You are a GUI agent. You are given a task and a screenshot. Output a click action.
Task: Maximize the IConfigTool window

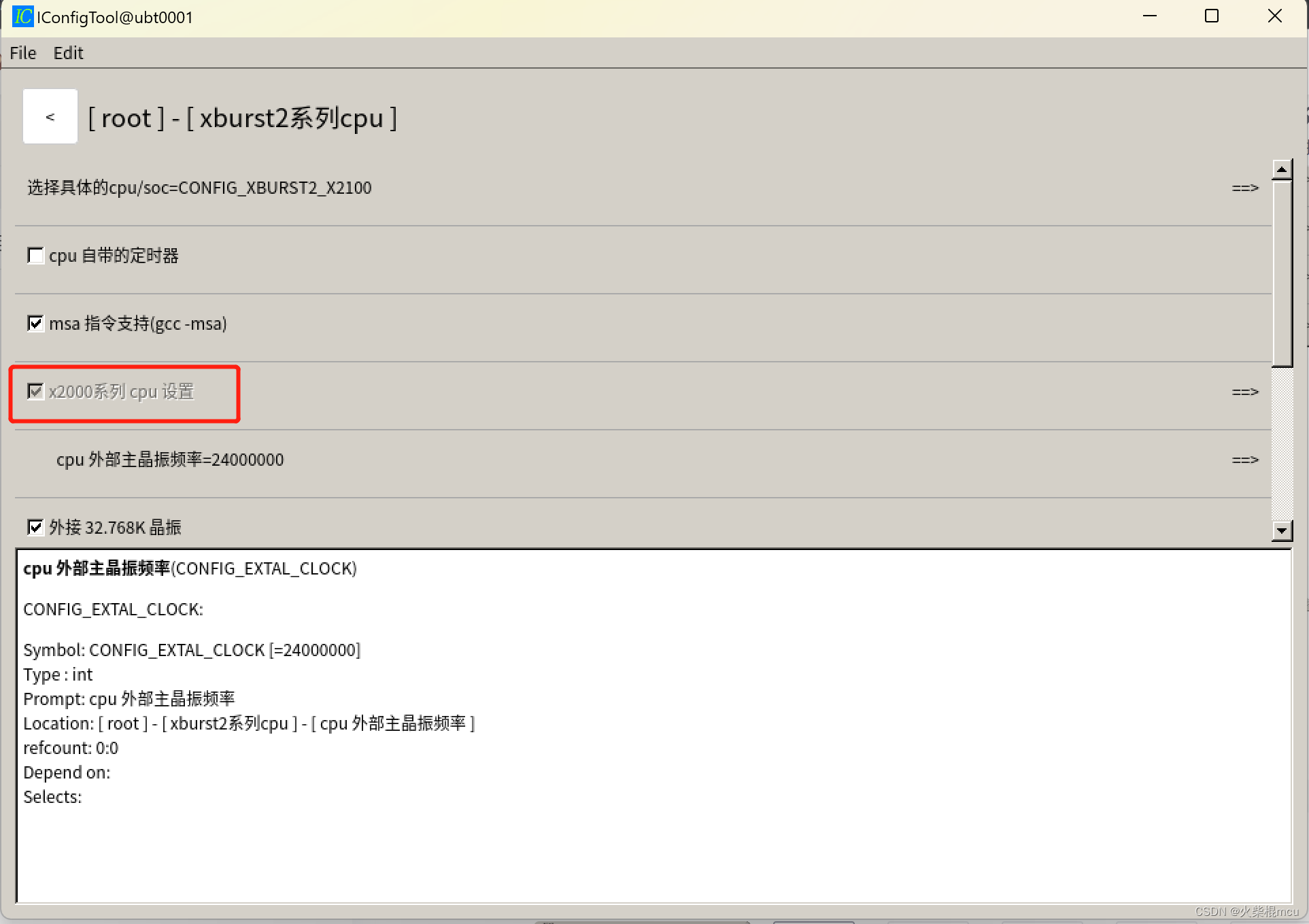pyautogui.click(x=1211, y=16)
